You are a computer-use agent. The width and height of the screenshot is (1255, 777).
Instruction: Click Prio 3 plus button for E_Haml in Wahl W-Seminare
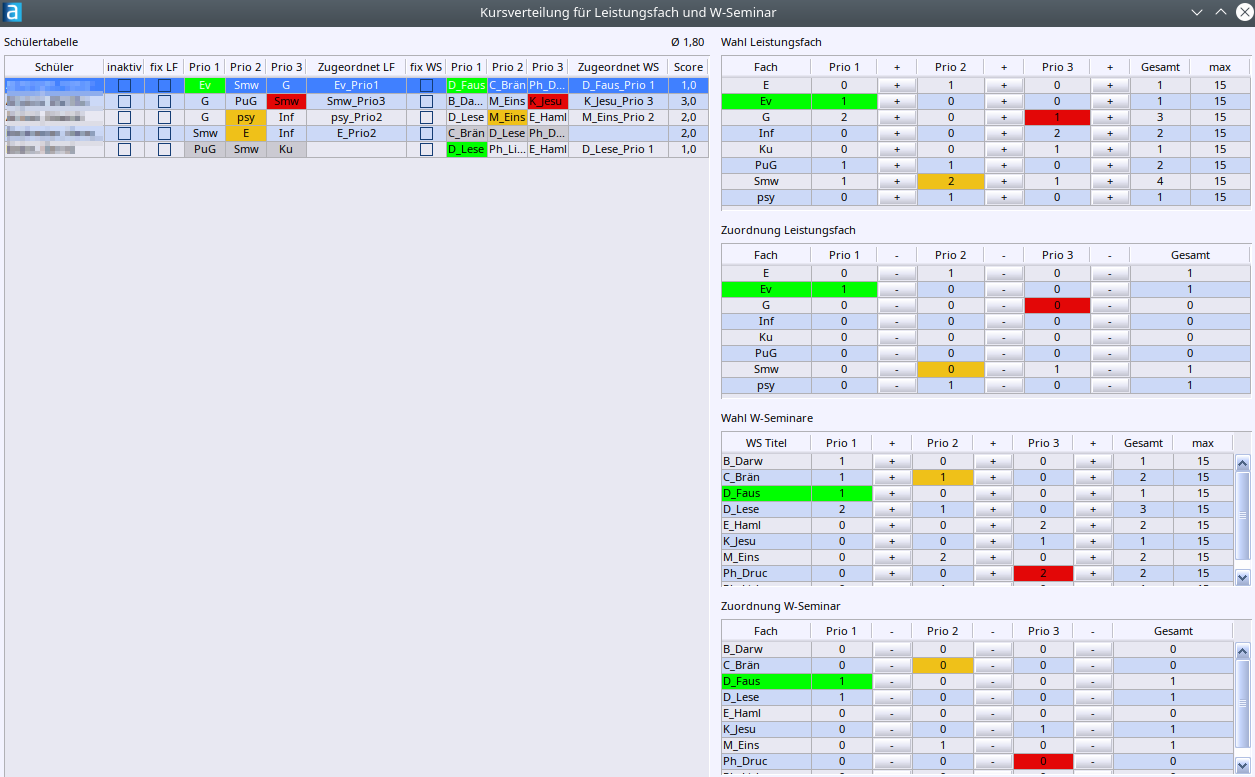(x=1094, y=525)
